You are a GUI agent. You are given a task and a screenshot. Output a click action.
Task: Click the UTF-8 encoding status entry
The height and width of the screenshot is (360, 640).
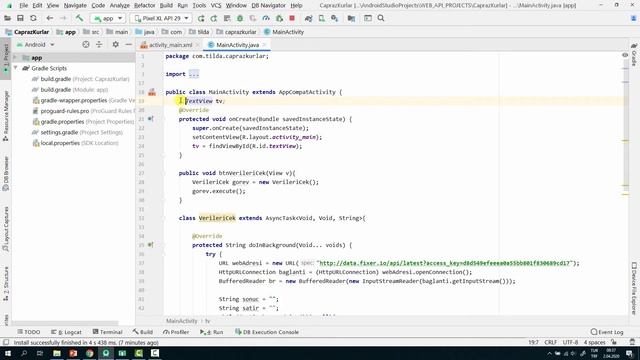coord(570,342)
